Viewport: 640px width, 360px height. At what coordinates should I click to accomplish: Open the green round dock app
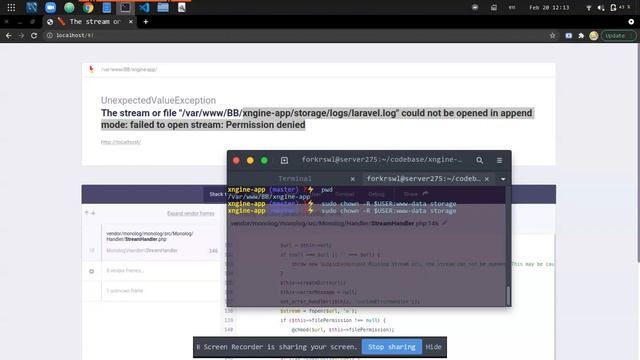click(69, 7)
